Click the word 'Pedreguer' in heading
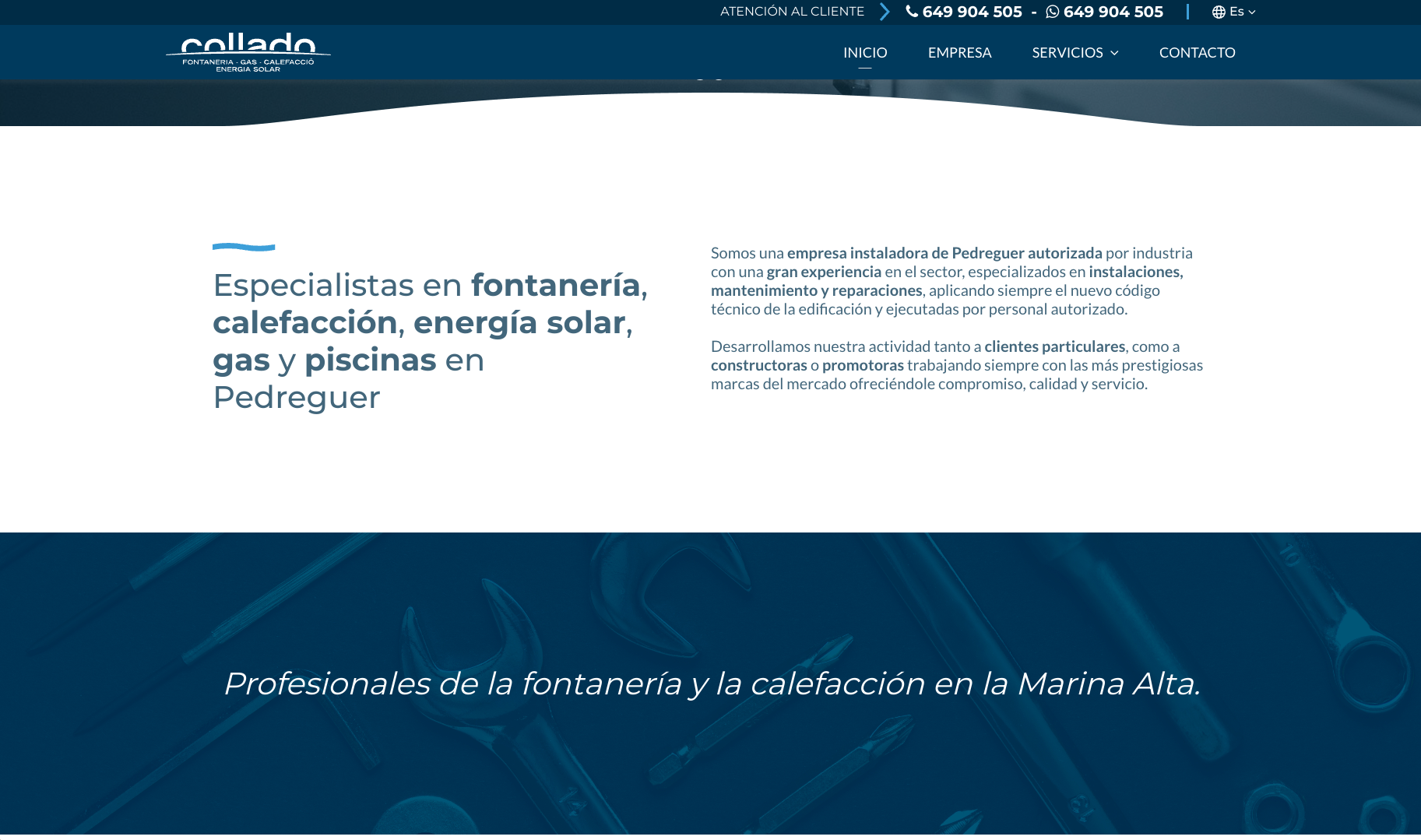1421x840 pixels. click(297, 397)
